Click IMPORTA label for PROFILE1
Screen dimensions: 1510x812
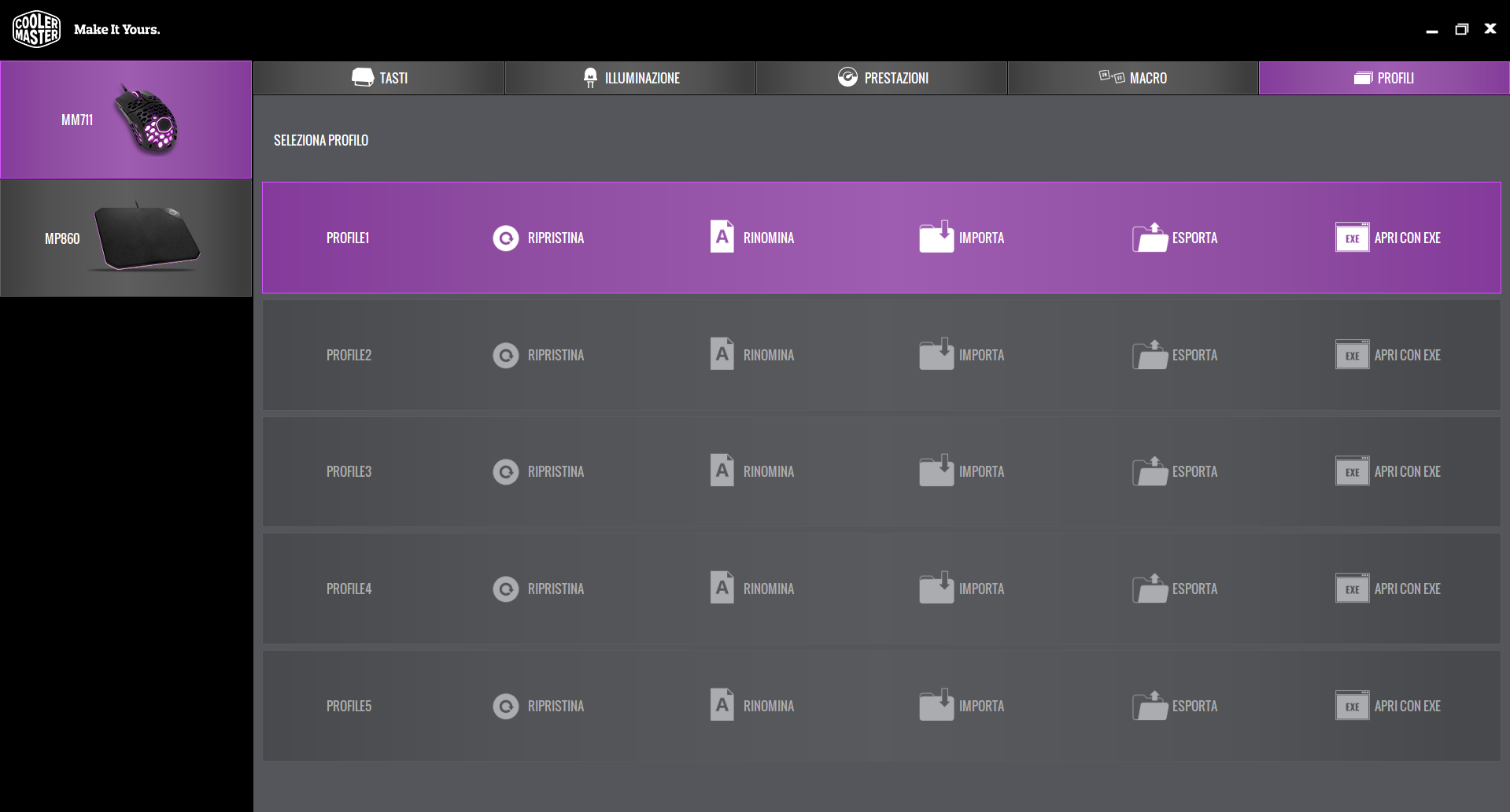click(981, 238)
